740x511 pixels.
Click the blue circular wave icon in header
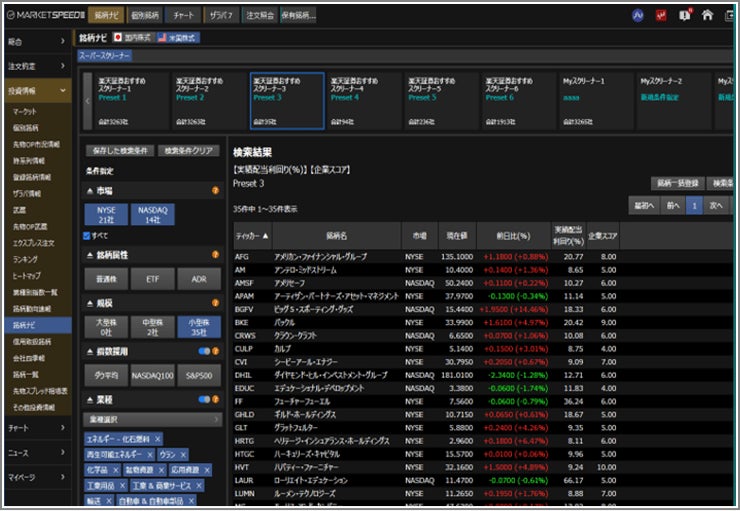(x=638, y=15)
